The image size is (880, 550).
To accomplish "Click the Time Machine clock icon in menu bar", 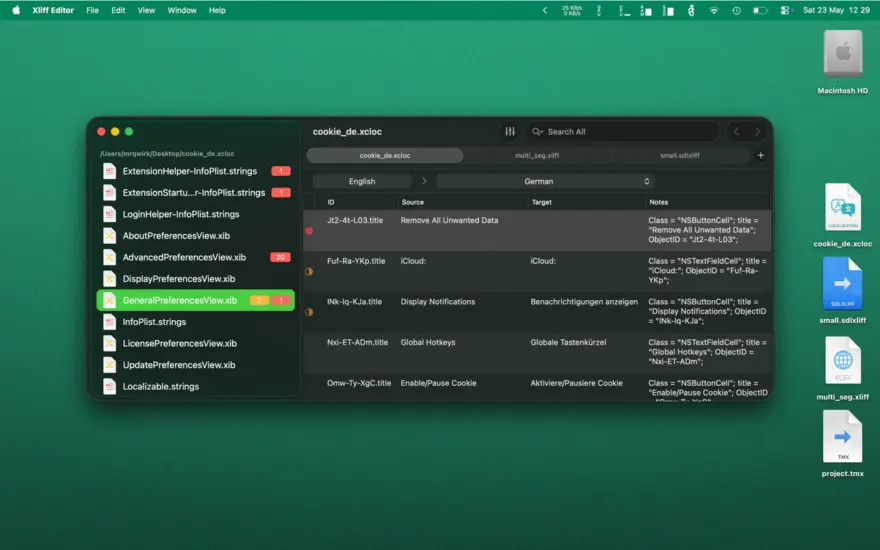I will coord(736,10).
